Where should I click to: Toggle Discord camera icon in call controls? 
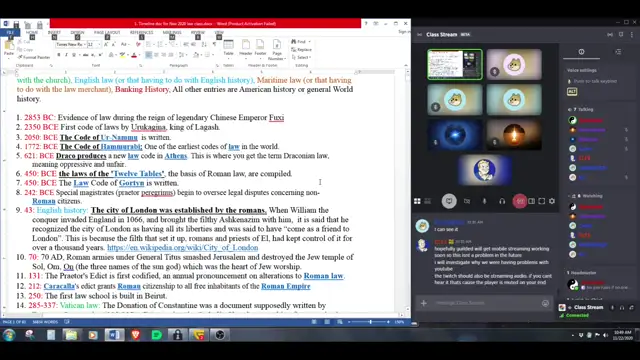pyautogui.click(x=467, y=201)
